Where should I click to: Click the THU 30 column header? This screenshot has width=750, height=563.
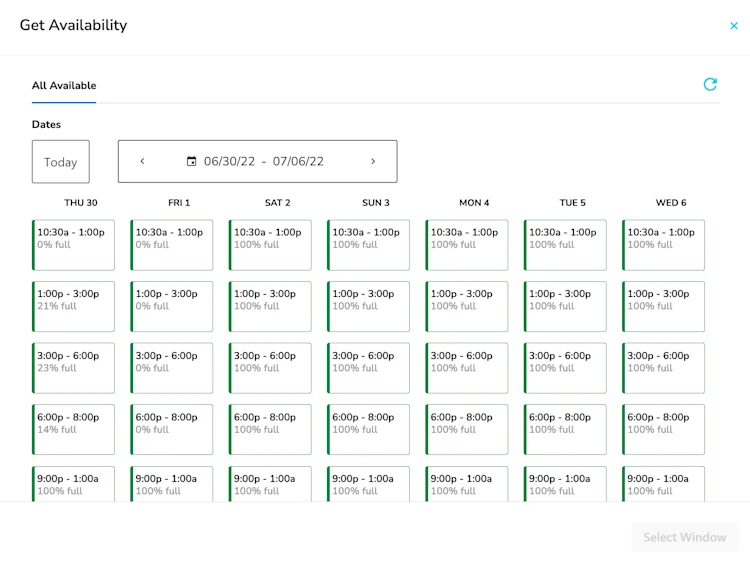[x=81, y=203]
